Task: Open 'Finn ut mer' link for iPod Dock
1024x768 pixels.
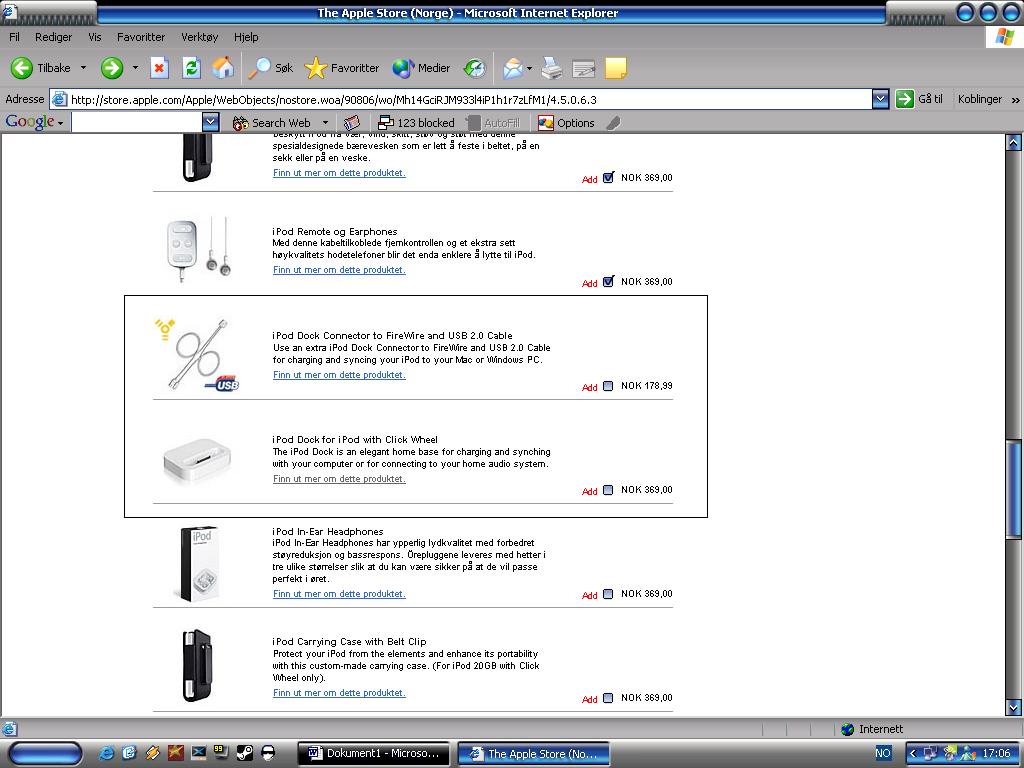Action: (x=339, y=479)
